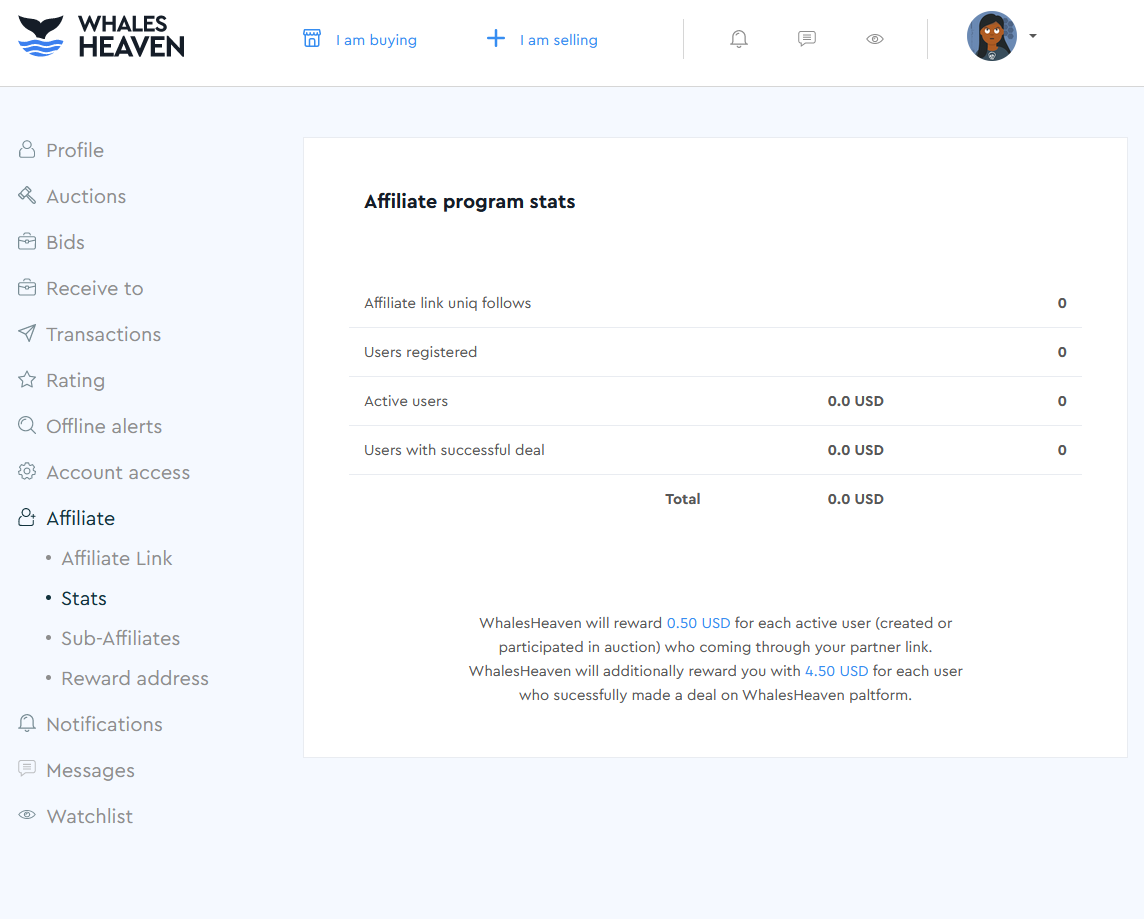Viewport: 1144px width, 919px height.
Task: Click the Receive to briefcase icon
Action: click(x=27, y=287)
